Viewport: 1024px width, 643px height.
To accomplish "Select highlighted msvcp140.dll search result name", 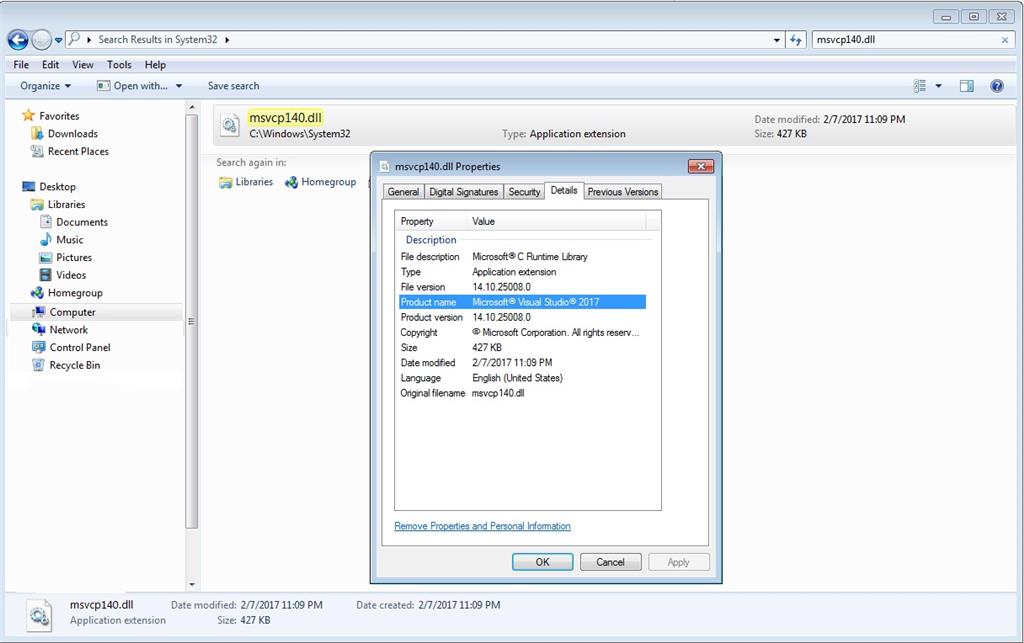I will point(285,118).
